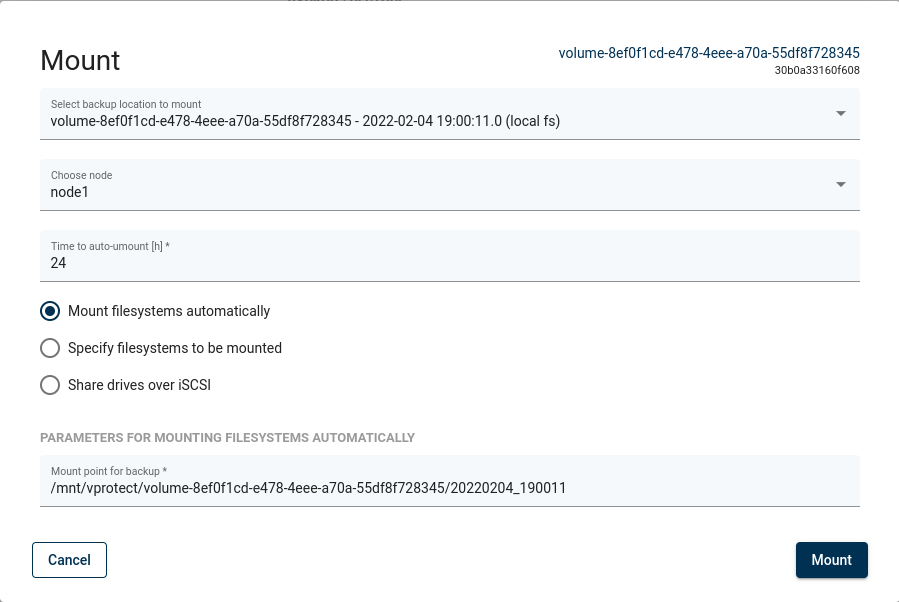This screenshot has width=899, height=602.
Task: Click the Choose node dropdown arrow
Action: pyautogui.click(x=841, y=184)
